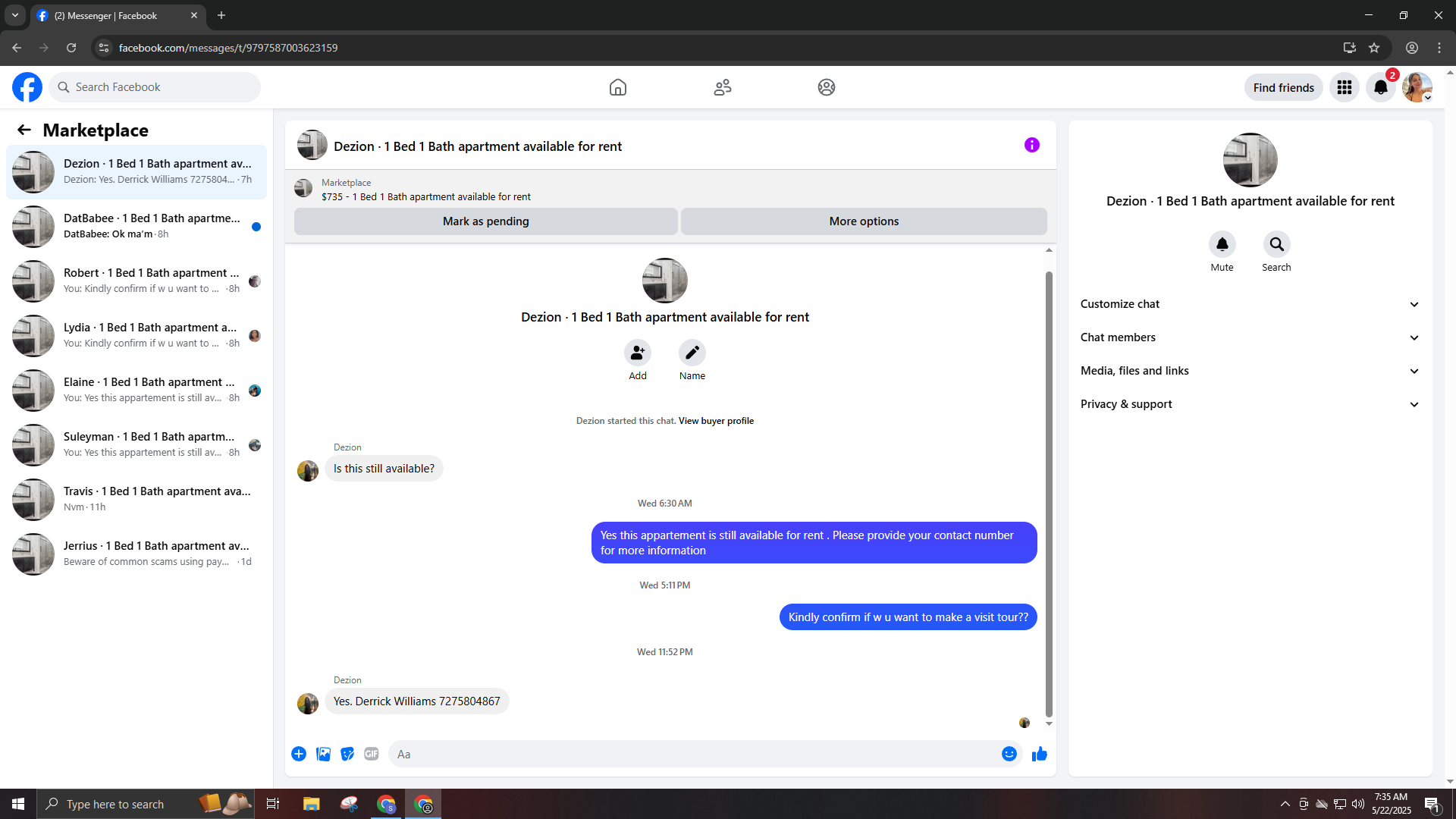Click Dezion's avatar beside the phone number message
1456x819 pixels.
(x=308, y=704)
